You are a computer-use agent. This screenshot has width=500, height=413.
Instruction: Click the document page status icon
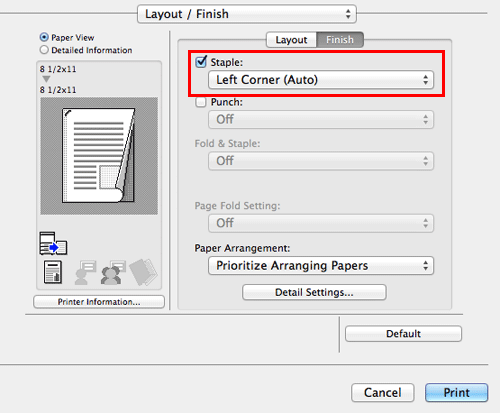click(53, 272)
